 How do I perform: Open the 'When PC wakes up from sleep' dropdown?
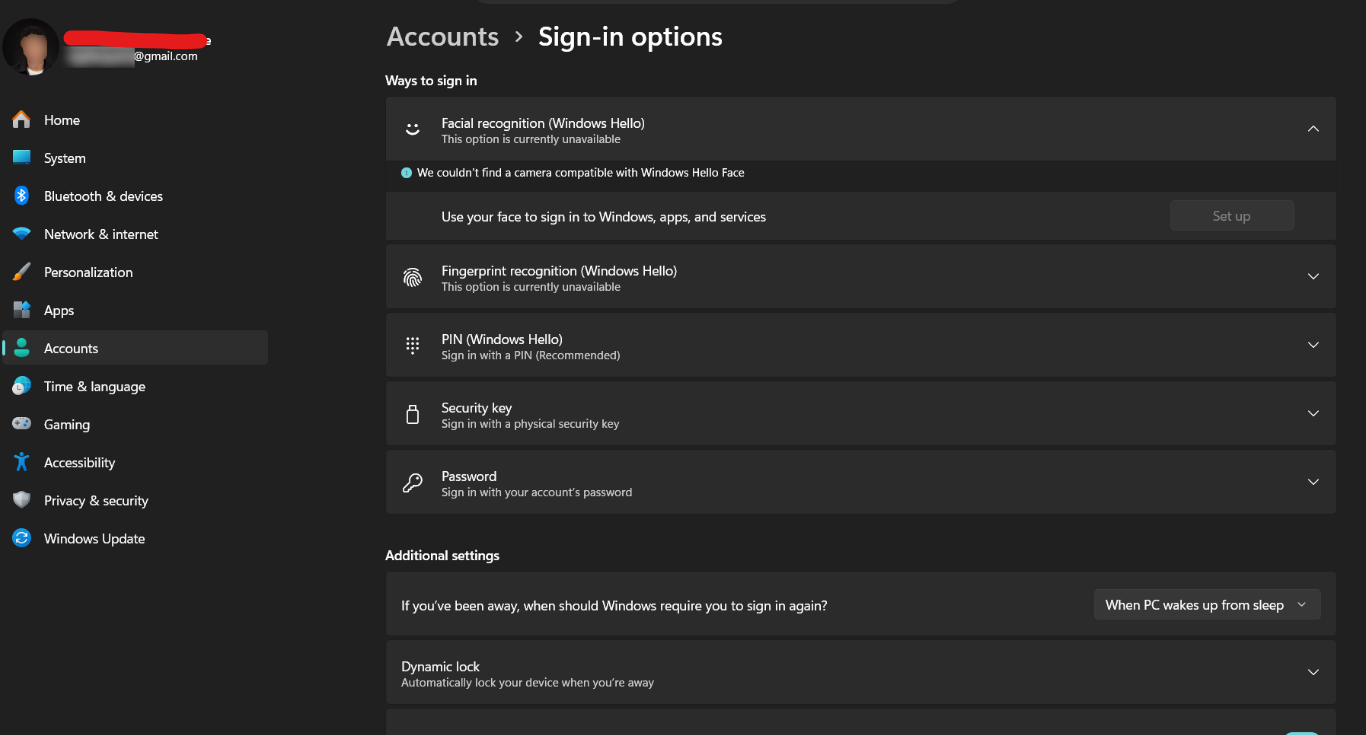[x=1207, y=605]
